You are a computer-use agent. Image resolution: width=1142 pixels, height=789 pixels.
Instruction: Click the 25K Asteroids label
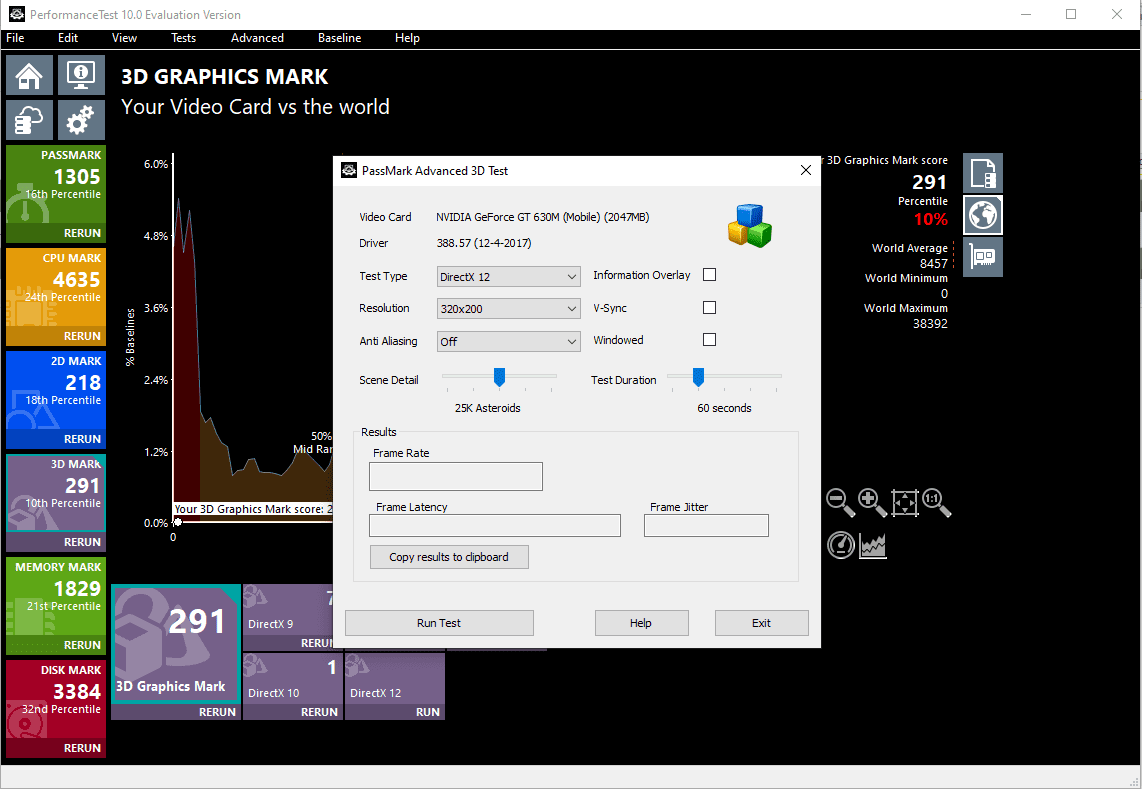487,408
